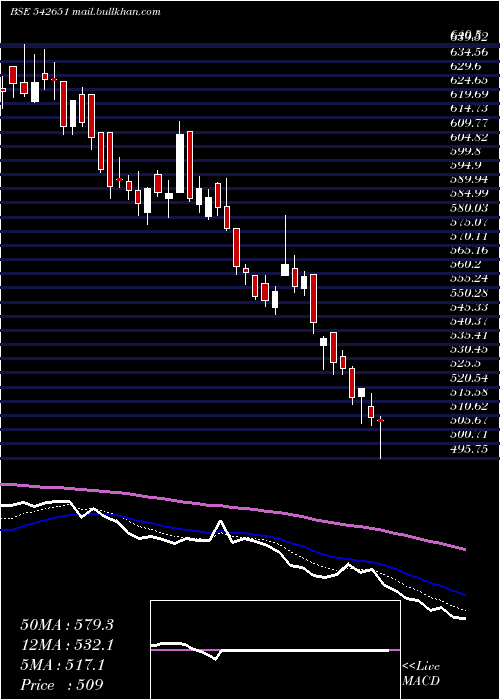Click the 505.67 price axis label

coord(469,421)
